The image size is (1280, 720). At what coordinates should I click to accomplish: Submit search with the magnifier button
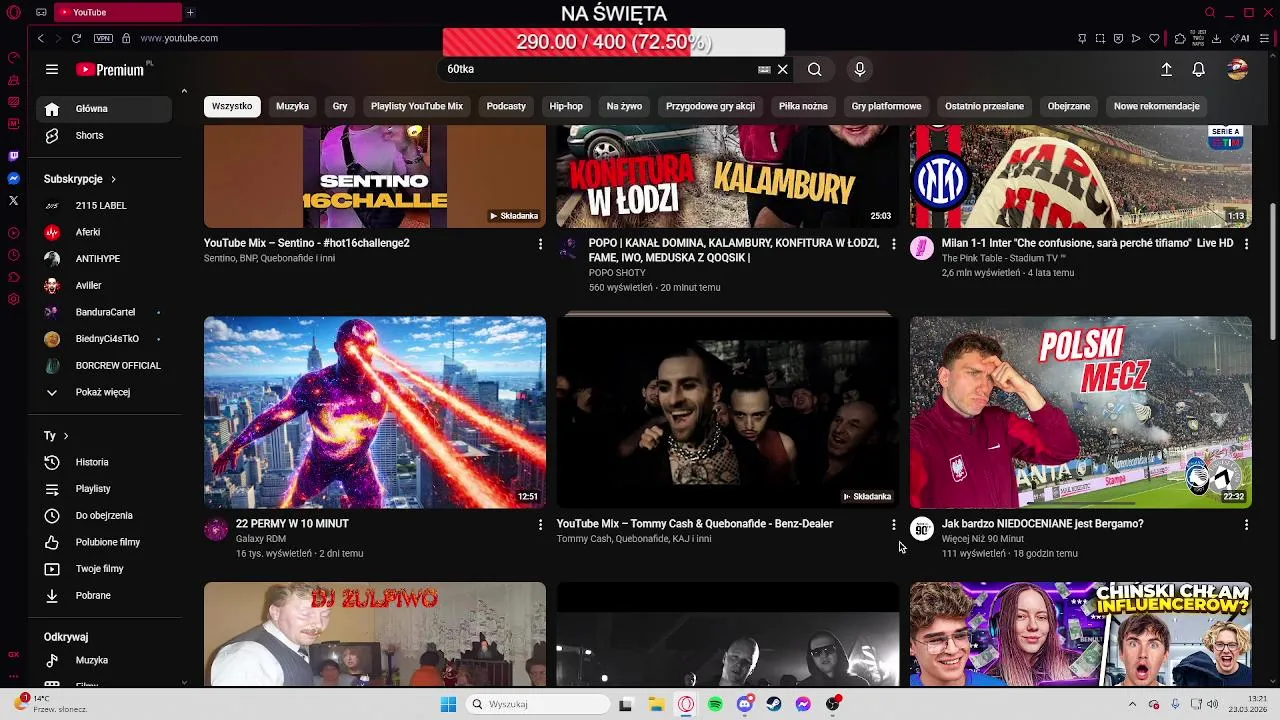point(815,69)
